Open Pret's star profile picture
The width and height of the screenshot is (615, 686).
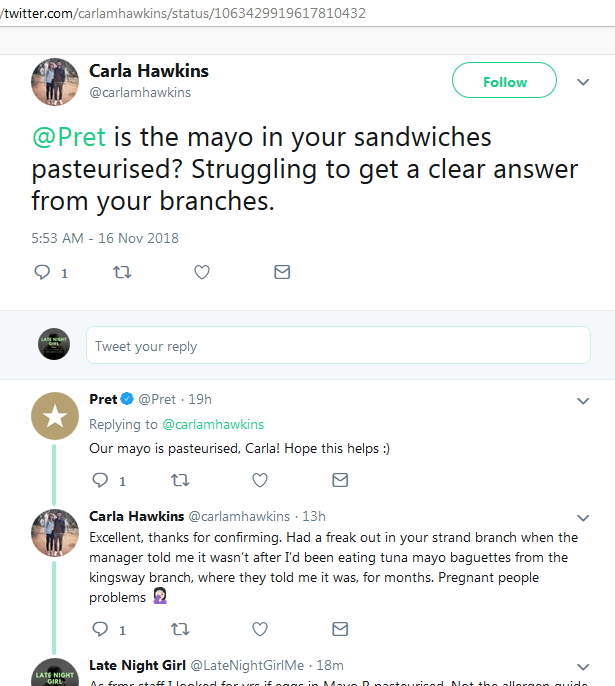[55, 418]
